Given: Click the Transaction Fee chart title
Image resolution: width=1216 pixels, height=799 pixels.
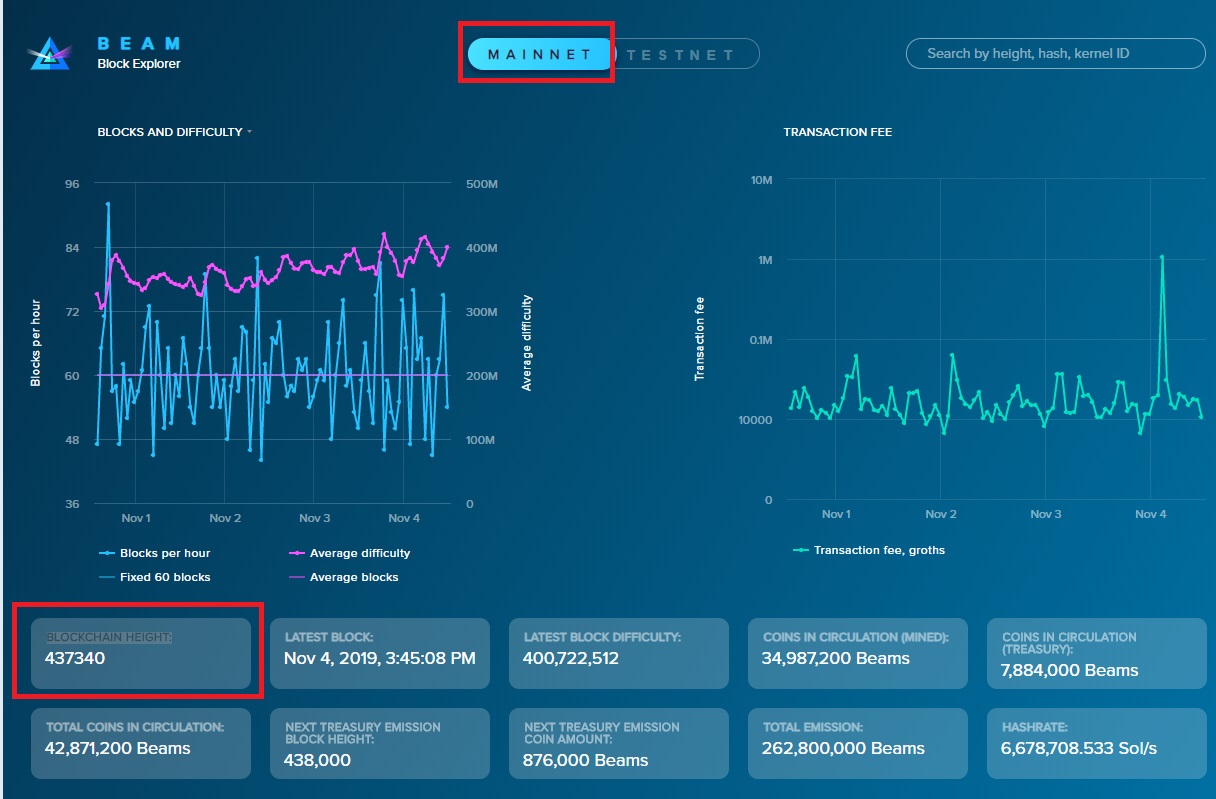Looking at the screenshot, I should pos(838,132).
